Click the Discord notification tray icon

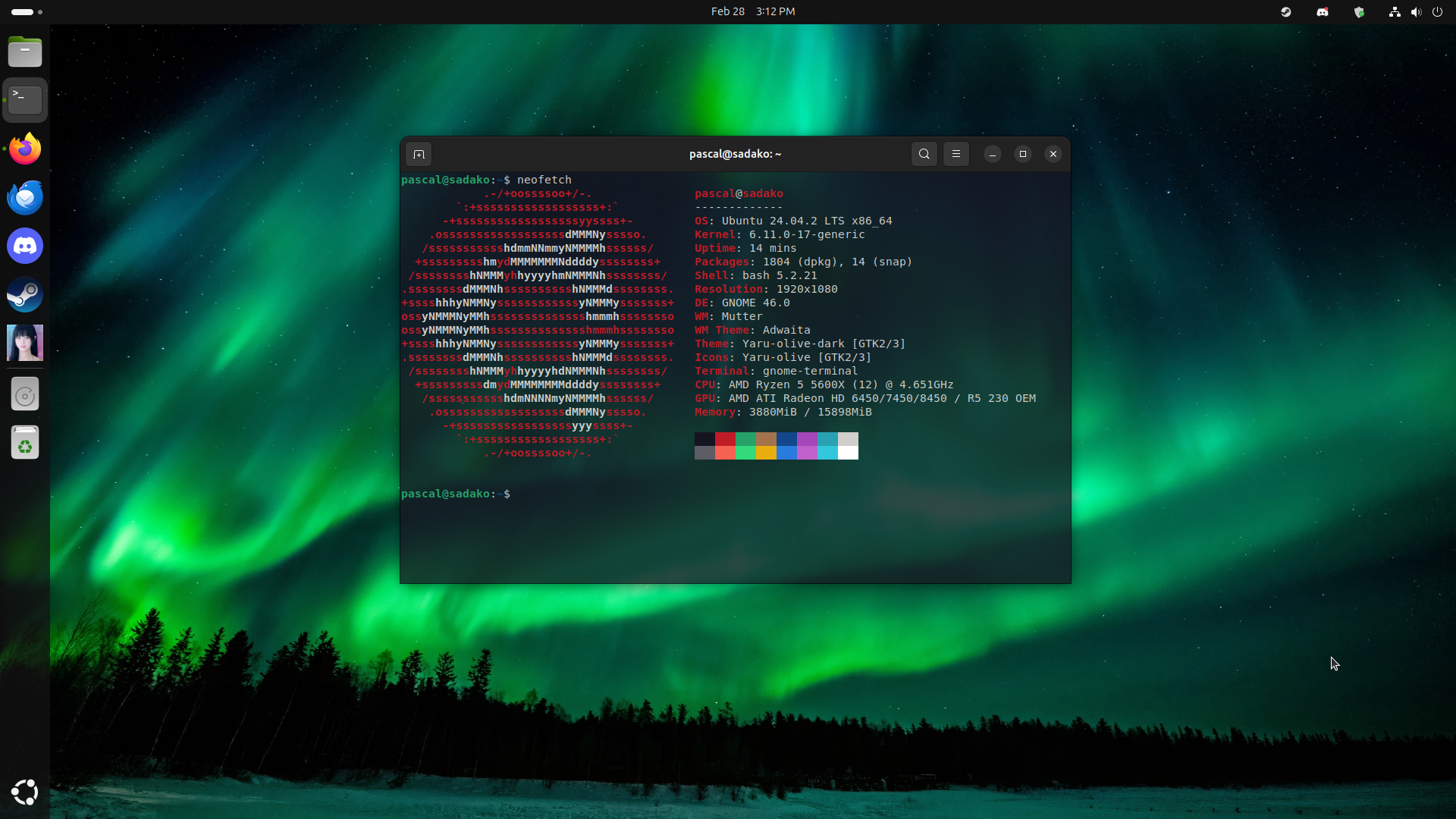click(x=1323, y=12)
